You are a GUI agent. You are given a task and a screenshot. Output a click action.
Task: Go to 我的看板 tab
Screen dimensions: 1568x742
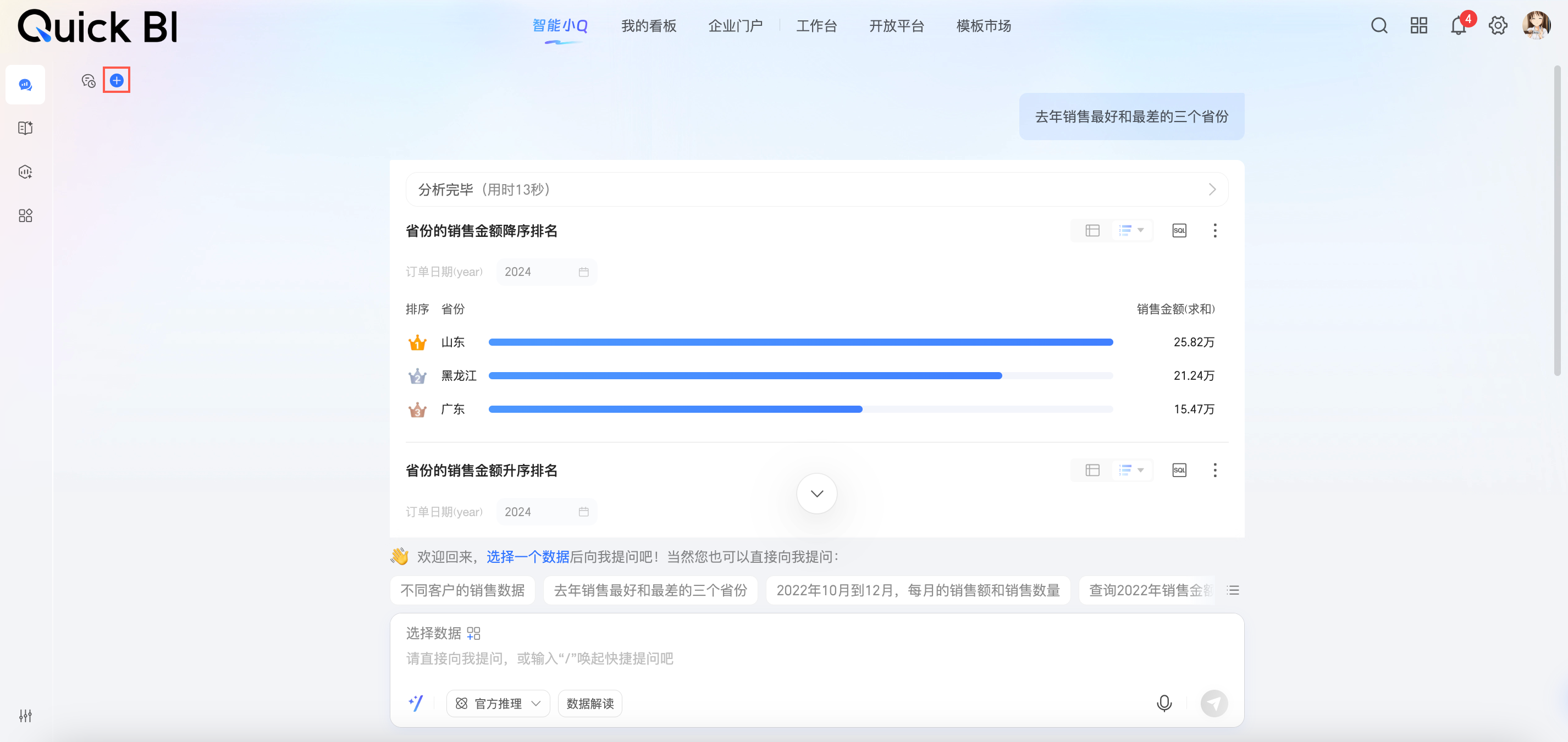click(648, 26)
